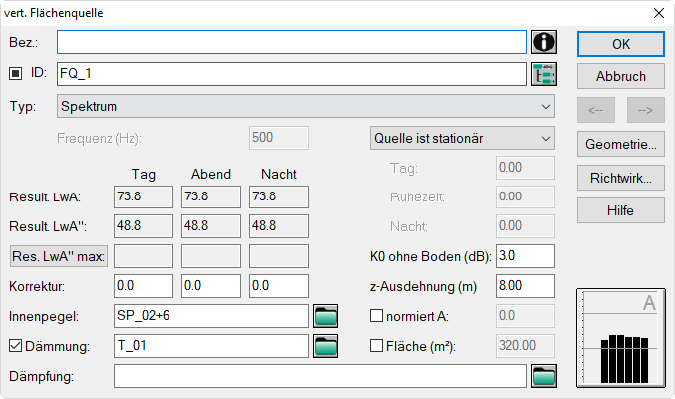Click the Result. LwA" Nacht value 48.8

coord(279,226)
